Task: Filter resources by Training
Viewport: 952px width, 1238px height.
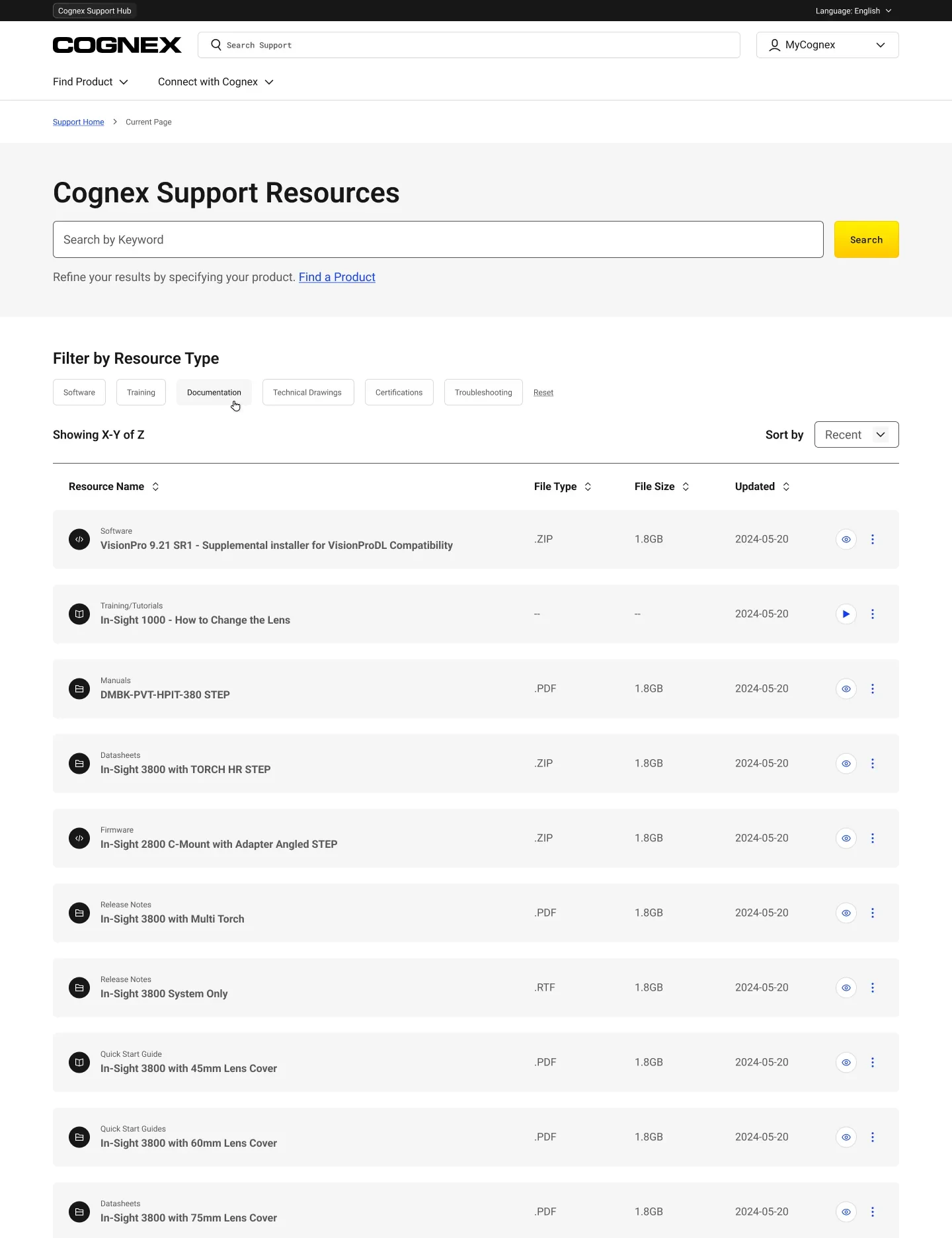Action: pos(141,392)
